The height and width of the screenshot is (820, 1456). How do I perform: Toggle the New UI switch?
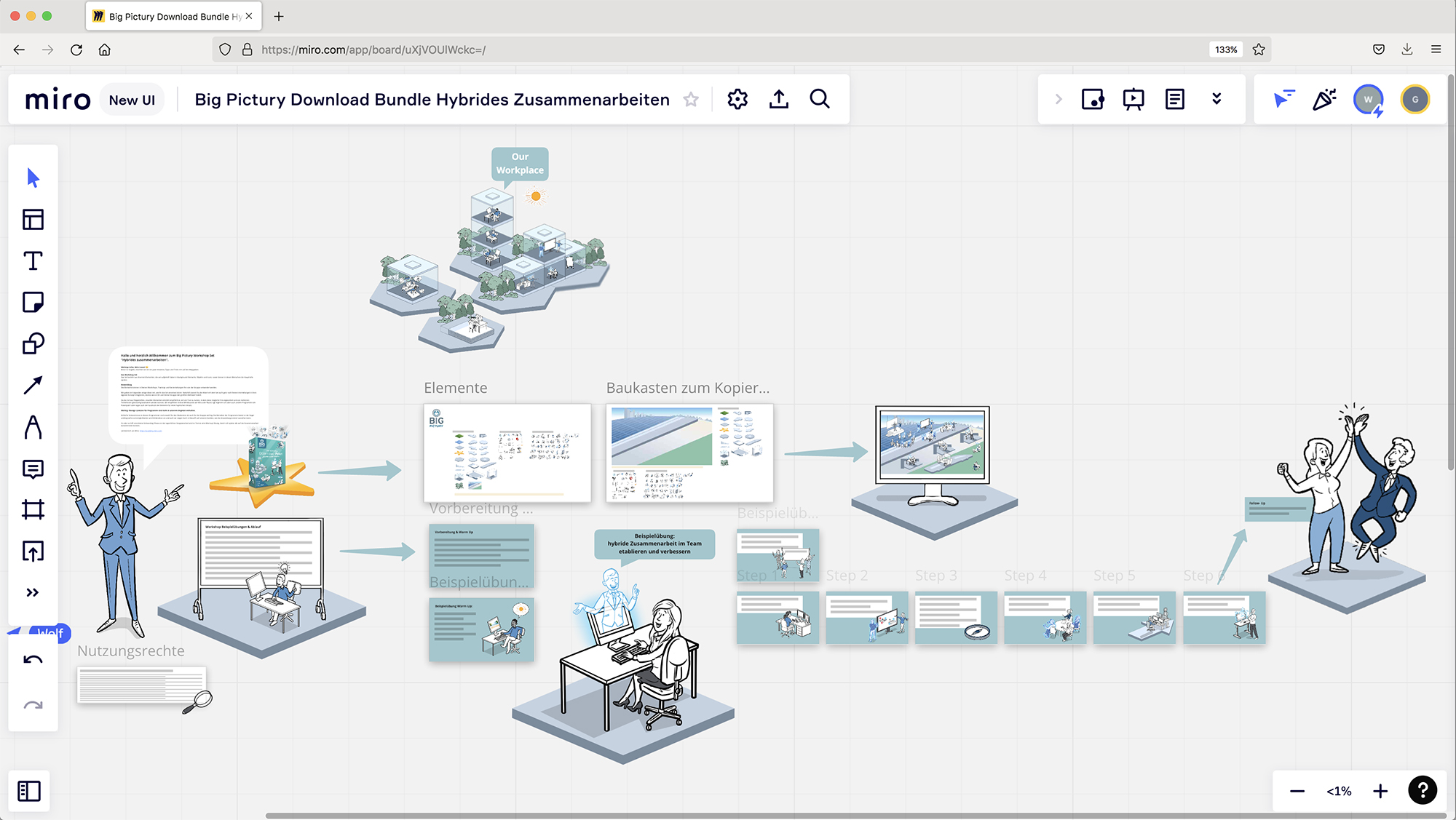point(132,100)
